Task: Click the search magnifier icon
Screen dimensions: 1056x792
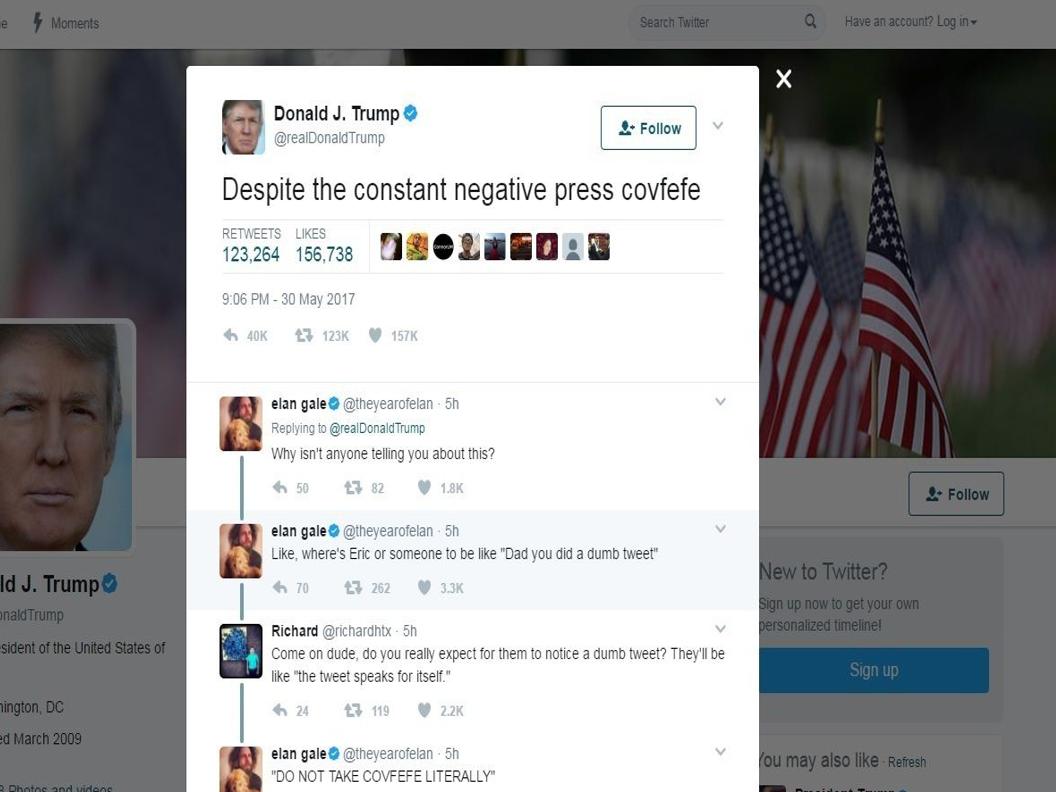Action: [810, 22]
